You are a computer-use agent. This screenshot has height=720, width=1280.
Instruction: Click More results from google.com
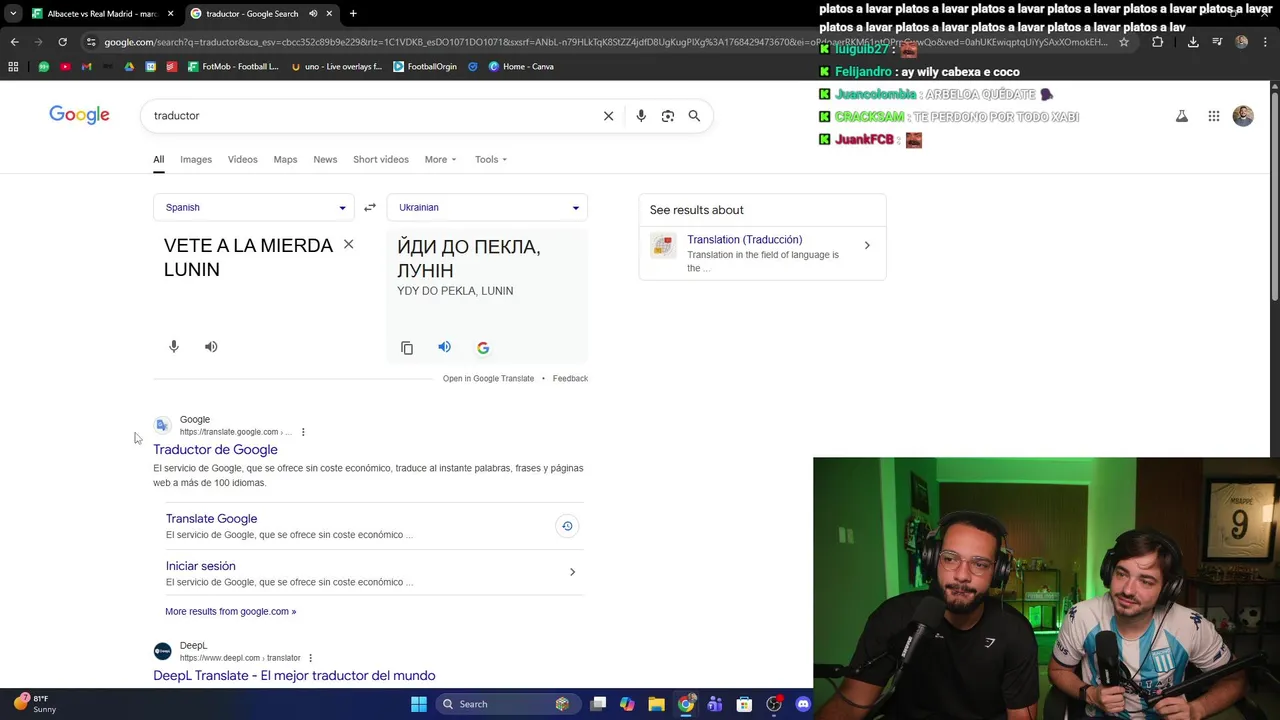coord(230,611)
